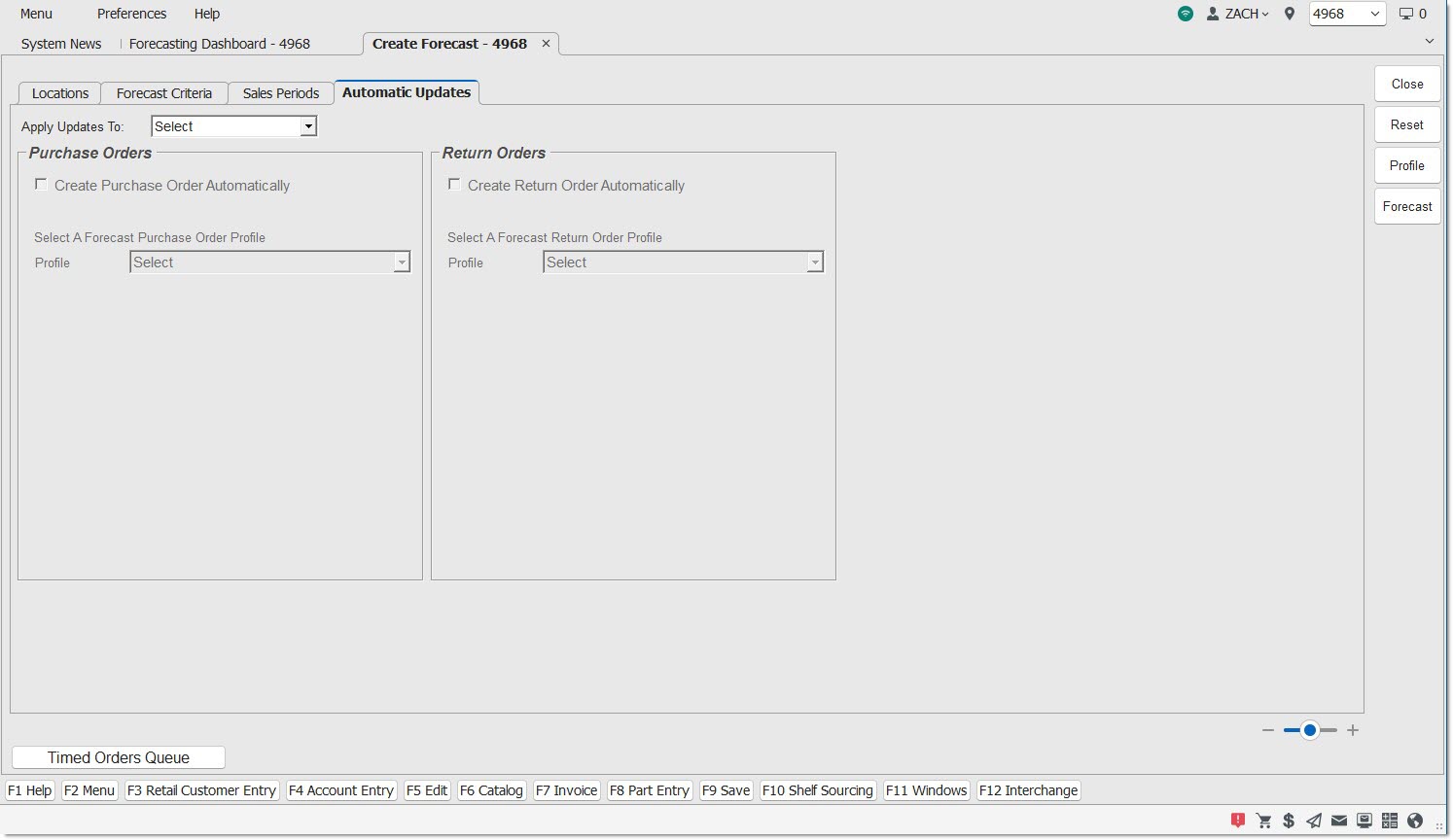Image resolution: width=1453 pixels, height=840 pixels.
Task: Switch to the Forecast Criteria tab
Action: [163, 93]
